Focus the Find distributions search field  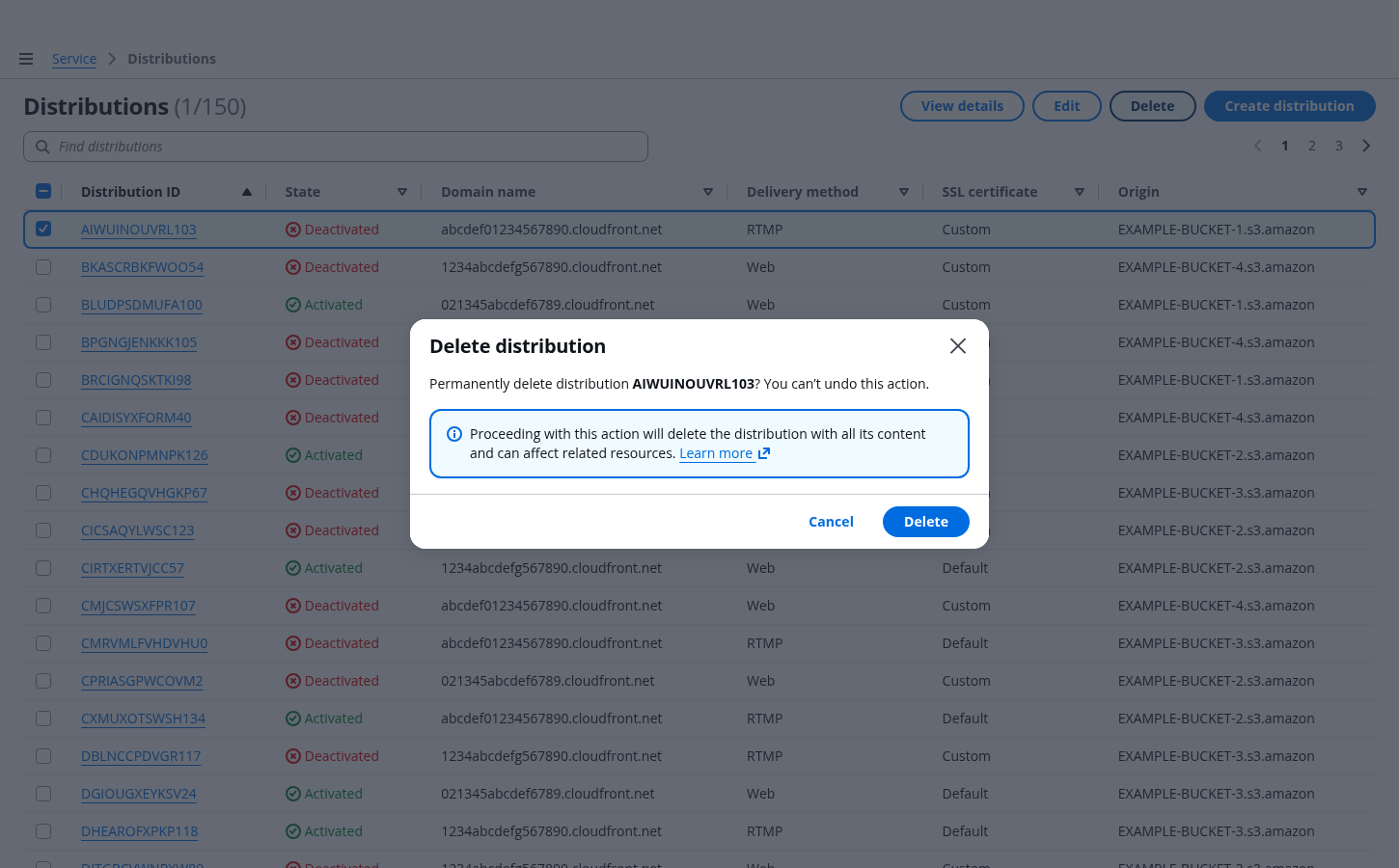(336, 147)
